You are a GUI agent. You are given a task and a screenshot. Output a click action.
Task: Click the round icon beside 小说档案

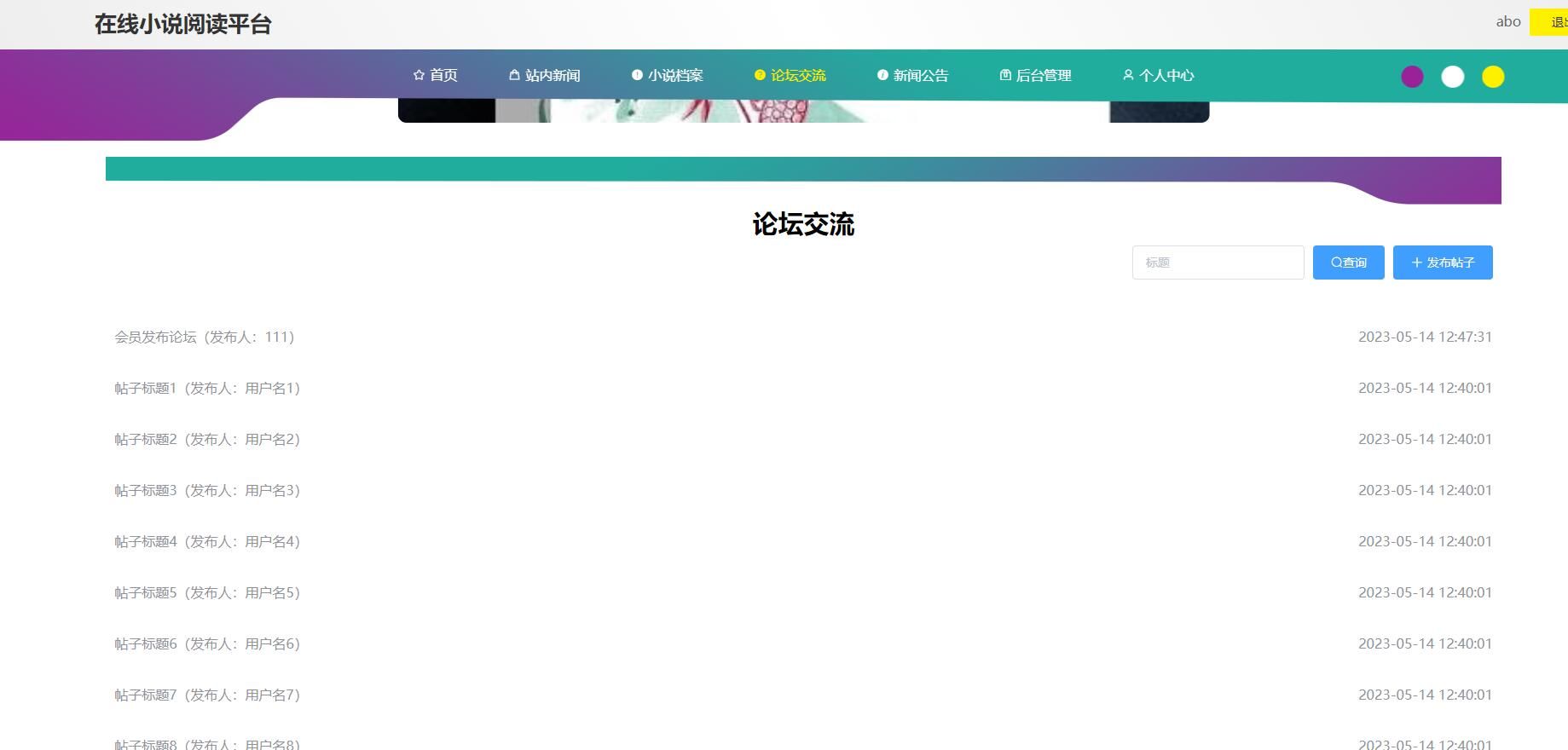point(637,75)
